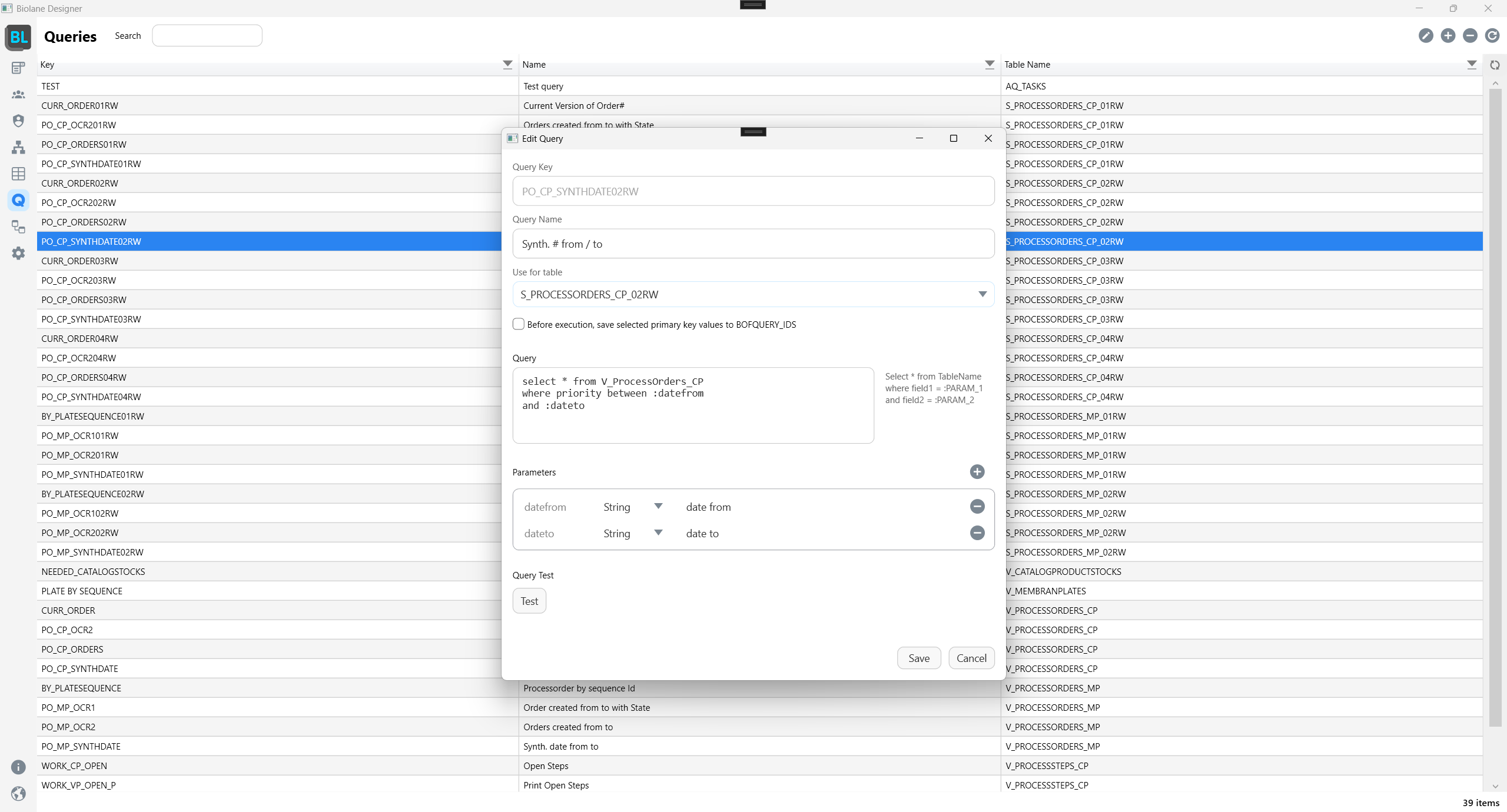This screenshot has height=812, width=1507.
Task: Remove the datefrom parameter
Action: tap(977, 507)
